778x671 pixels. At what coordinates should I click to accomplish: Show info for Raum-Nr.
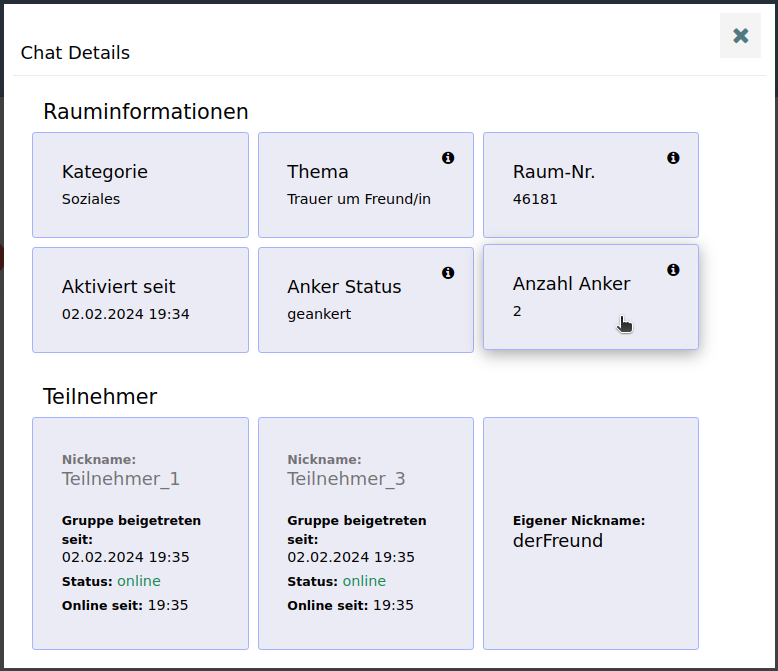(673, 158)
